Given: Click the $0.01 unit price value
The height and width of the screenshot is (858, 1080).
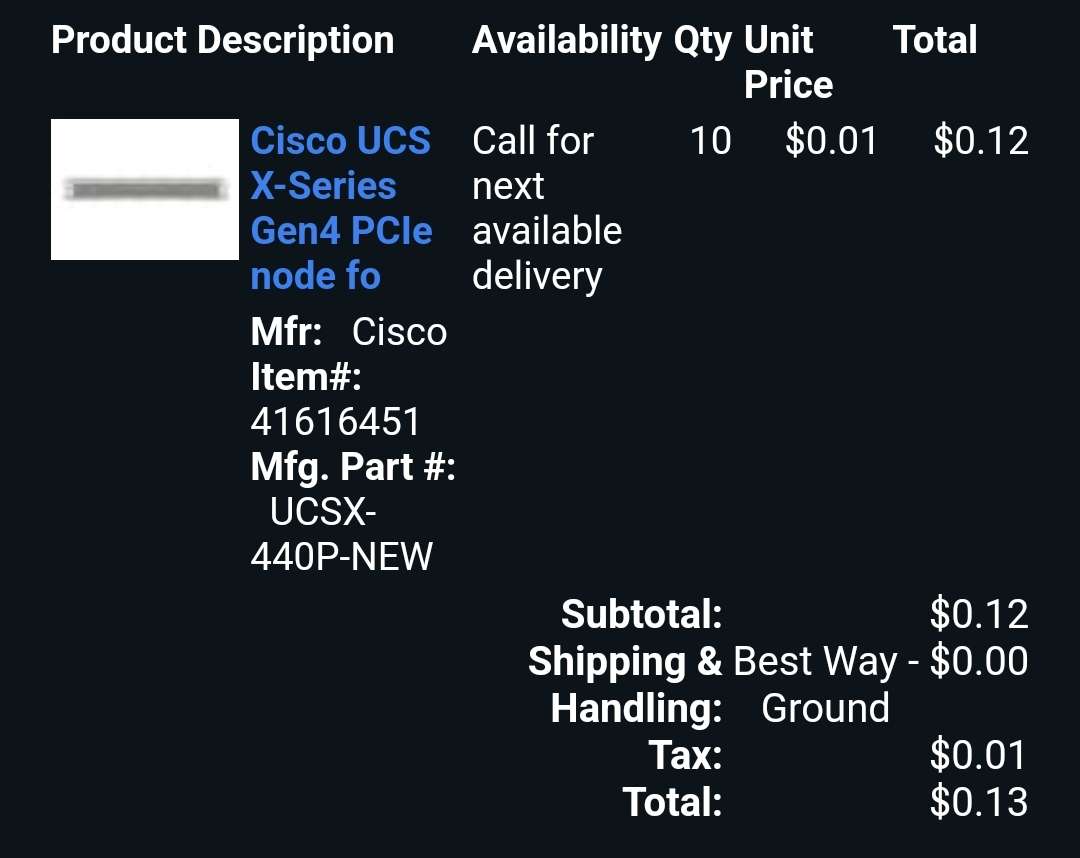Looking at the screenshot, I should (831, 140).
